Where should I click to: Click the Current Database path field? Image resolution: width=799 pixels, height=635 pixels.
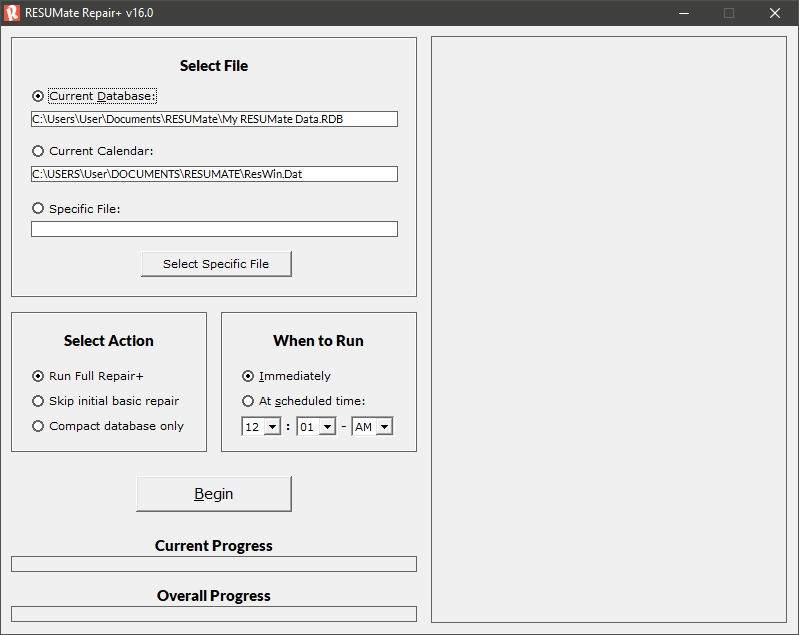click(x=214, y=119)
